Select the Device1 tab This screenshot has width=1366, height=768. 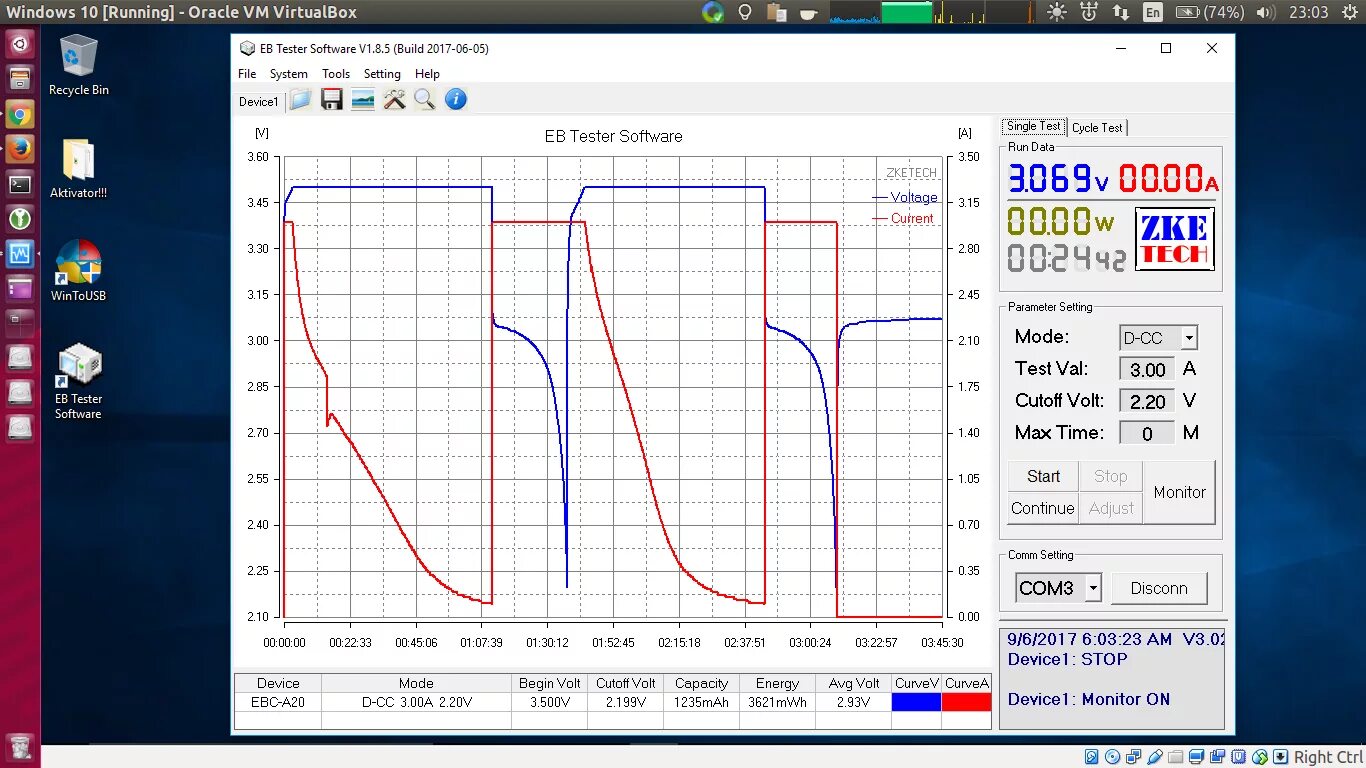[259, 101]
